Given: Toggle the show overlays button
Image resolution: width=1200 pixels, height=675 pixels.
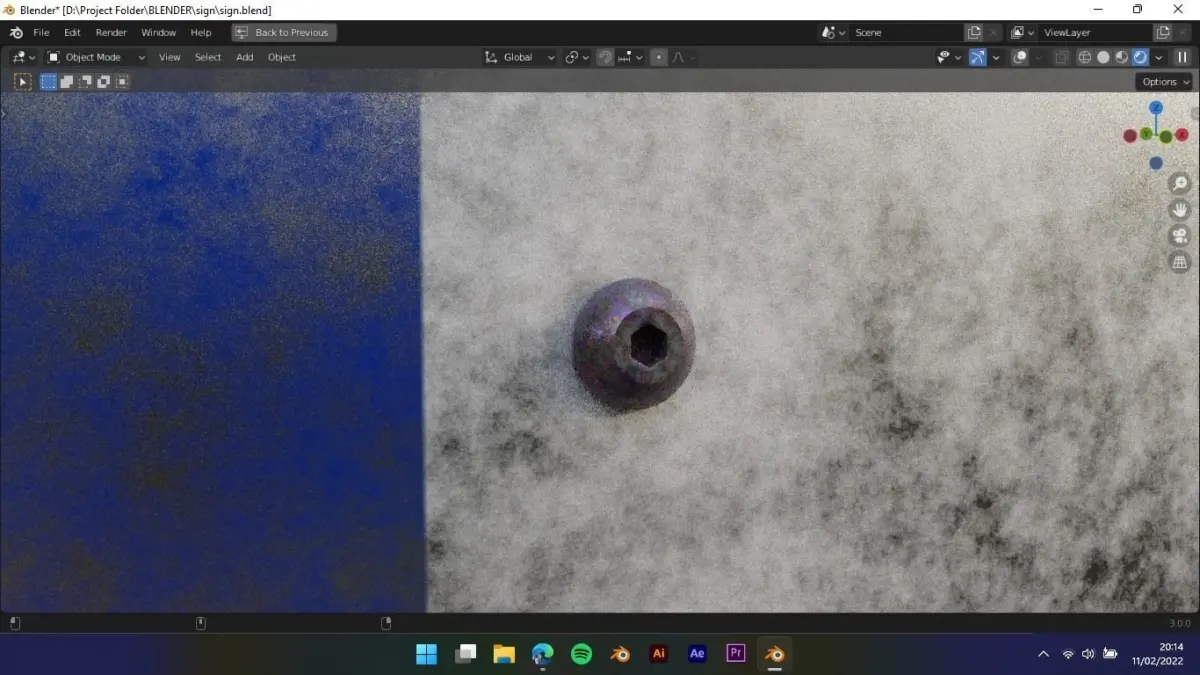Looking at the screenshot, I should [x=1019, y=57].
